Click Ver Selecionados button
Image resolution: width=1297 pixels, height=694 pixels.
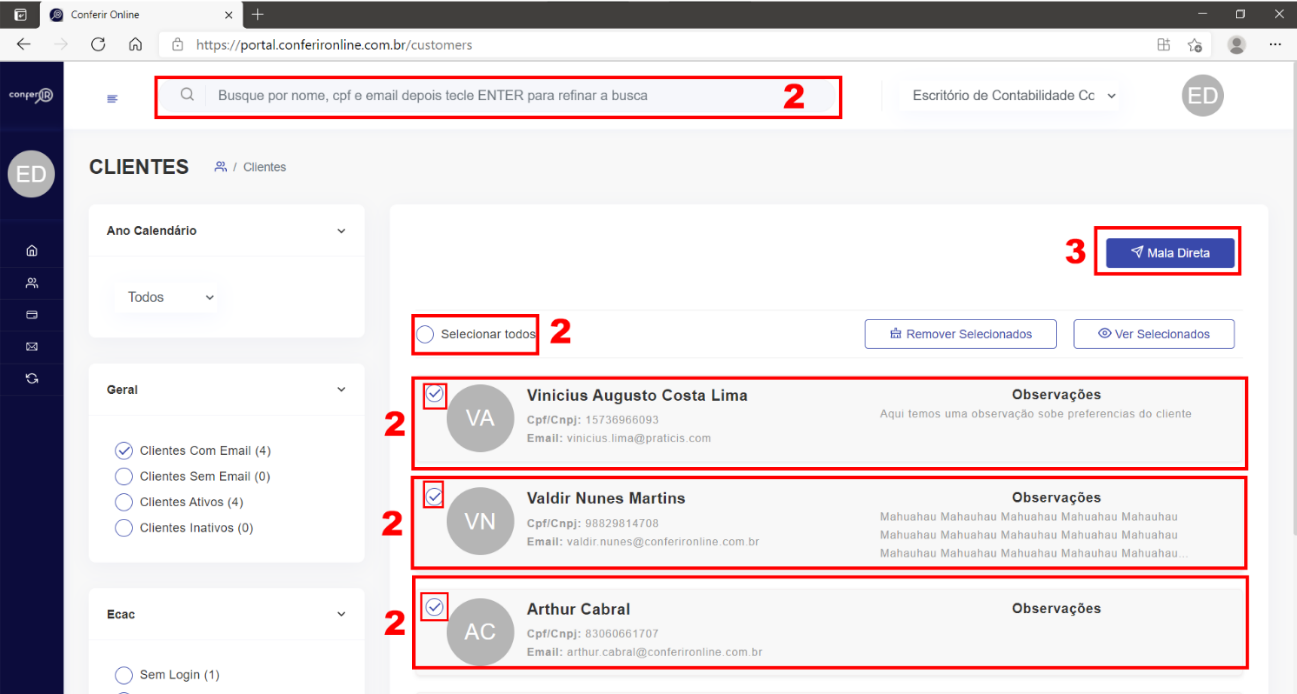coord(1153,334)
